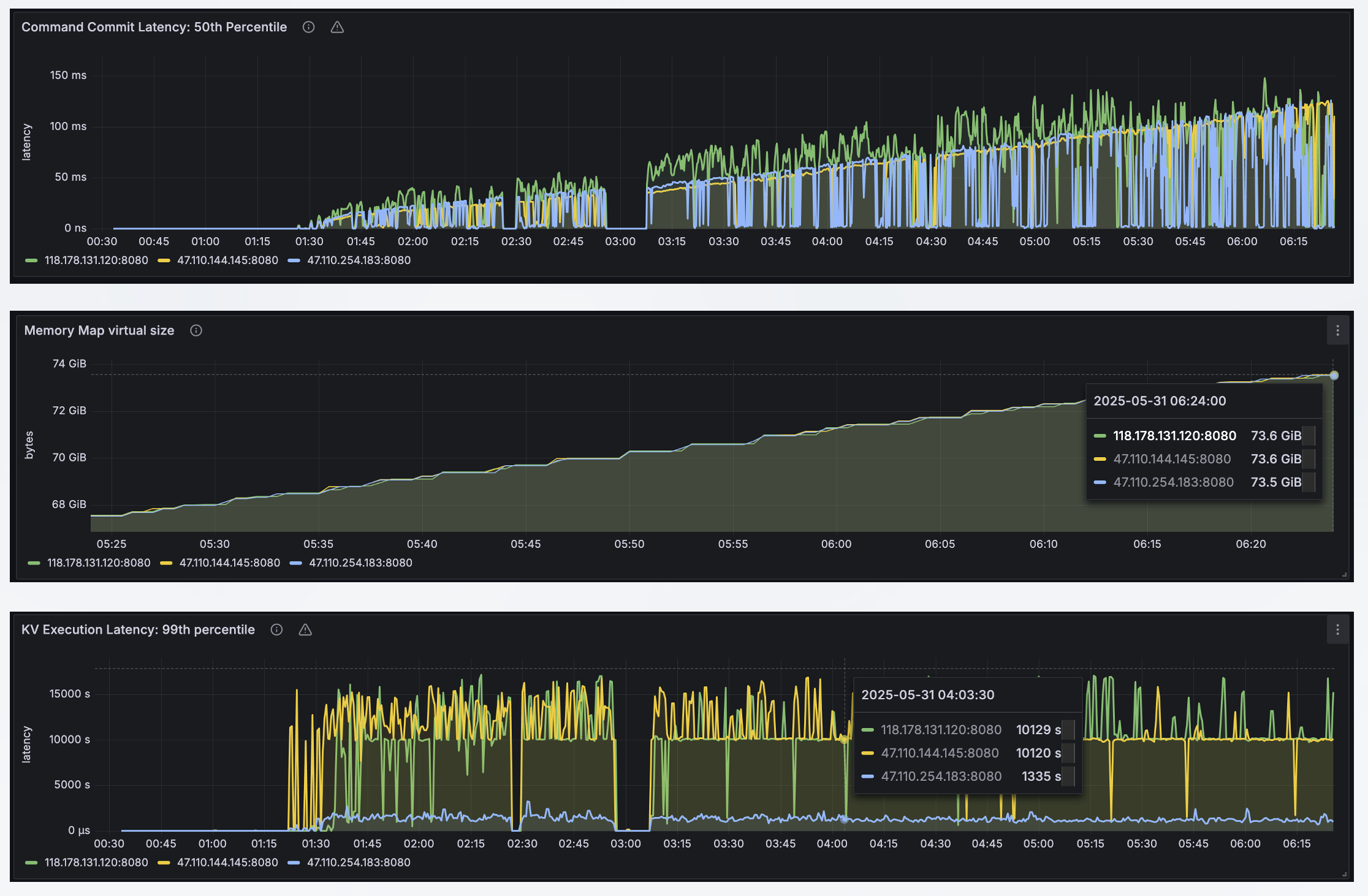Click yellow color swatch in KV Execution legend
Screen dimensions: 1368x896
[x=164, y=863]
